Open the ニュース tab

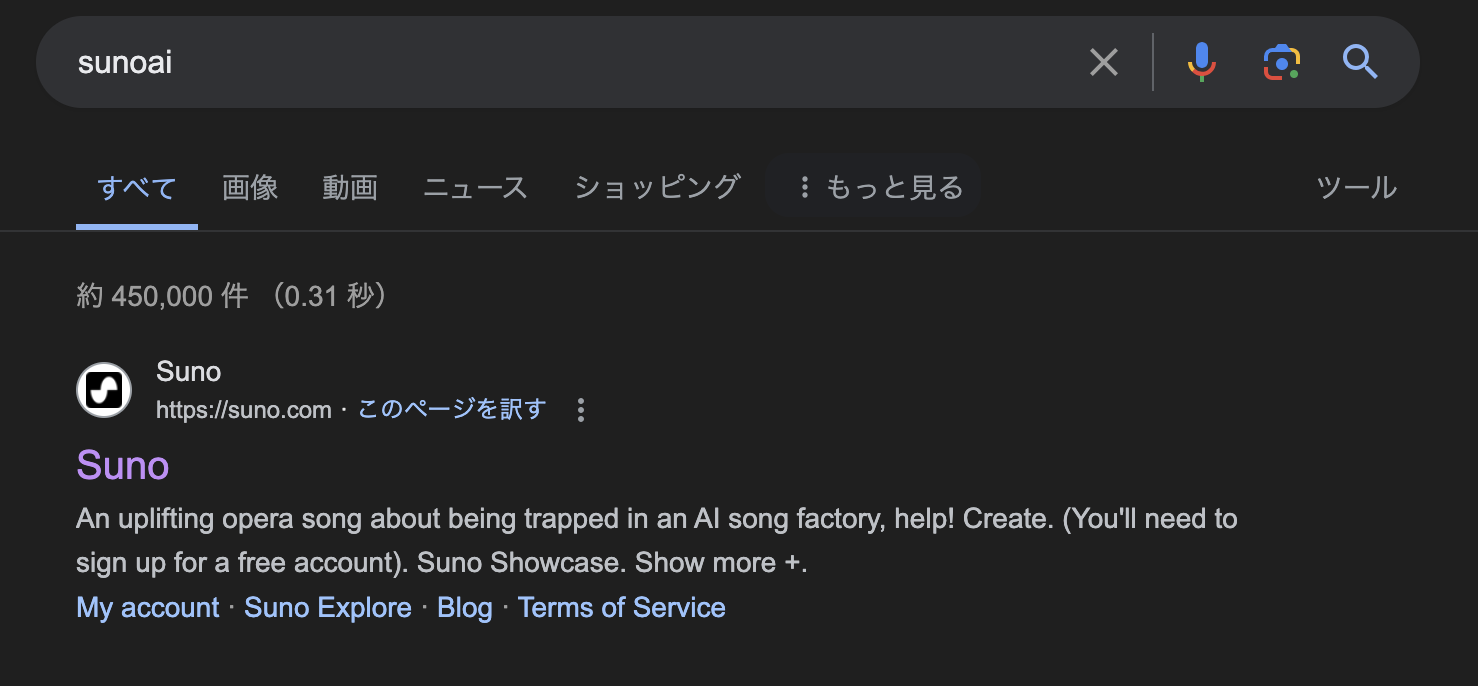[x=475, y=187]
